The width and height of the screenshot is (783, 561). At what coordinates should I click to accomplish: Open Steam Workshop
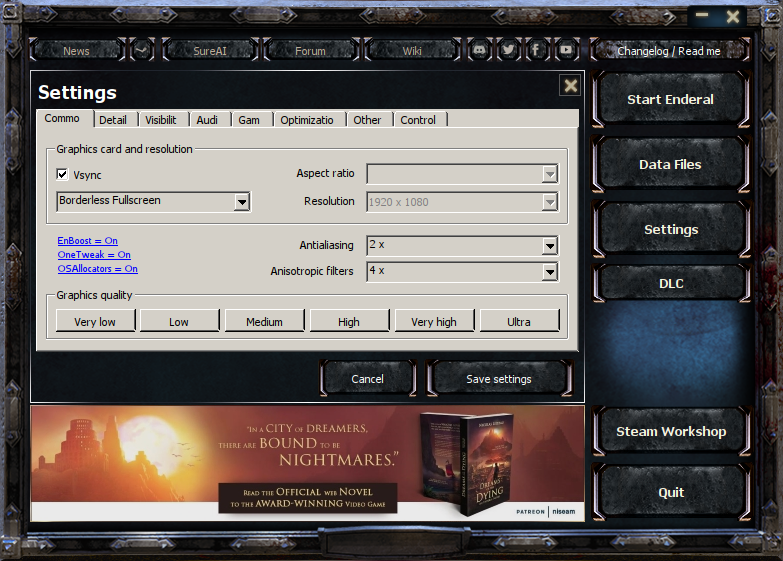click(671, 431)
